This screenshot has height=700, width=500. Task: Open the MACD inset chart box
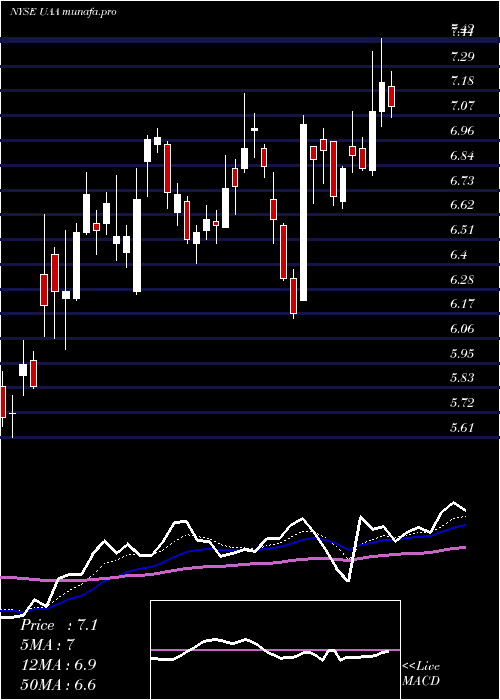pos(275,650)
